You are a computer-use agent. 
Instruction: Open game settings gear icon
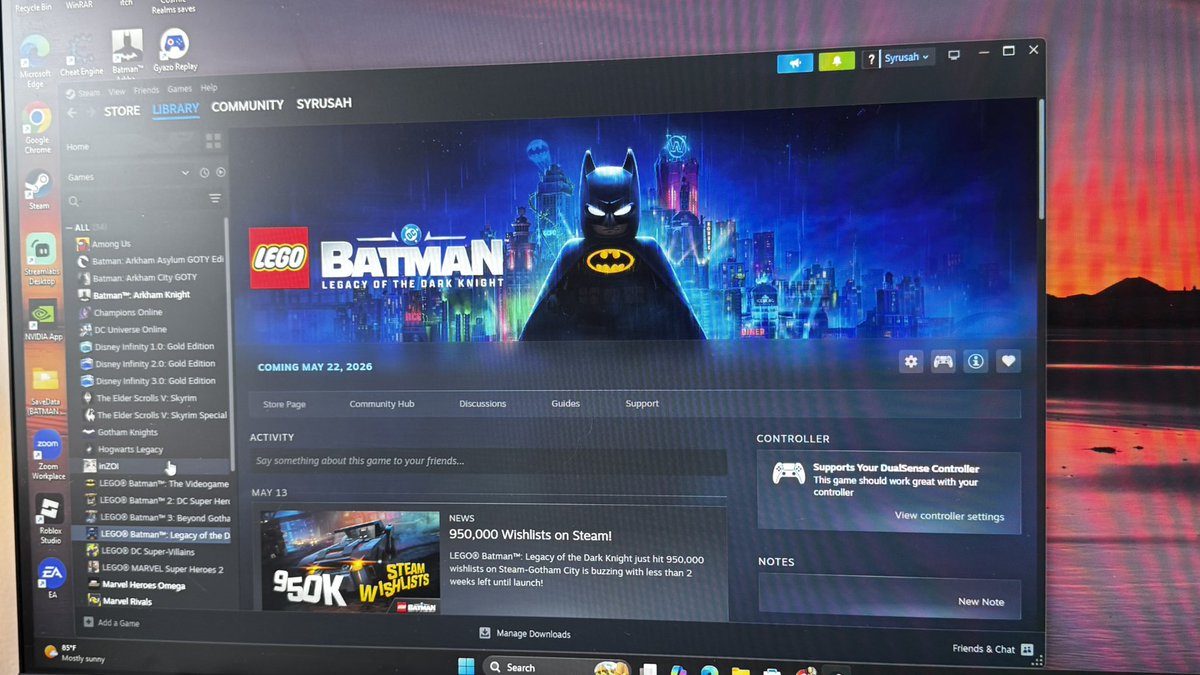(x=910, y=362)
